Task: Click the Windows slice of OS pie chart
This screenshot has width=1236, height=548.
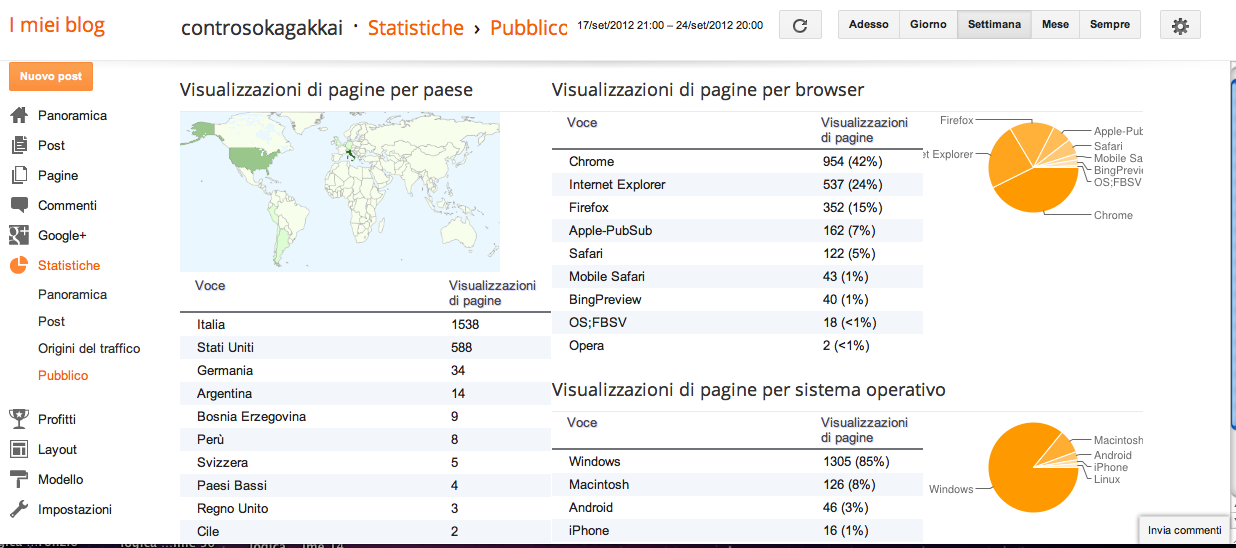Action: pyautogui.click(x=1027, y=470)
